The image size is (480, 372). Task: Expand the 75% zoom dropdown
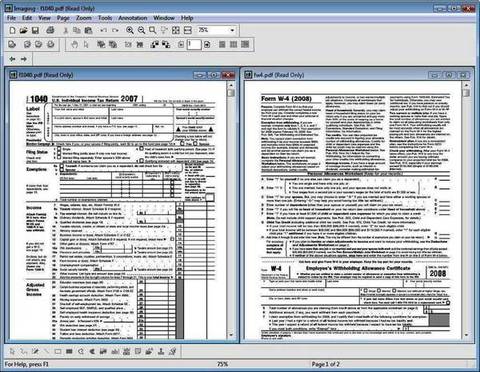[x=232, y=30]
